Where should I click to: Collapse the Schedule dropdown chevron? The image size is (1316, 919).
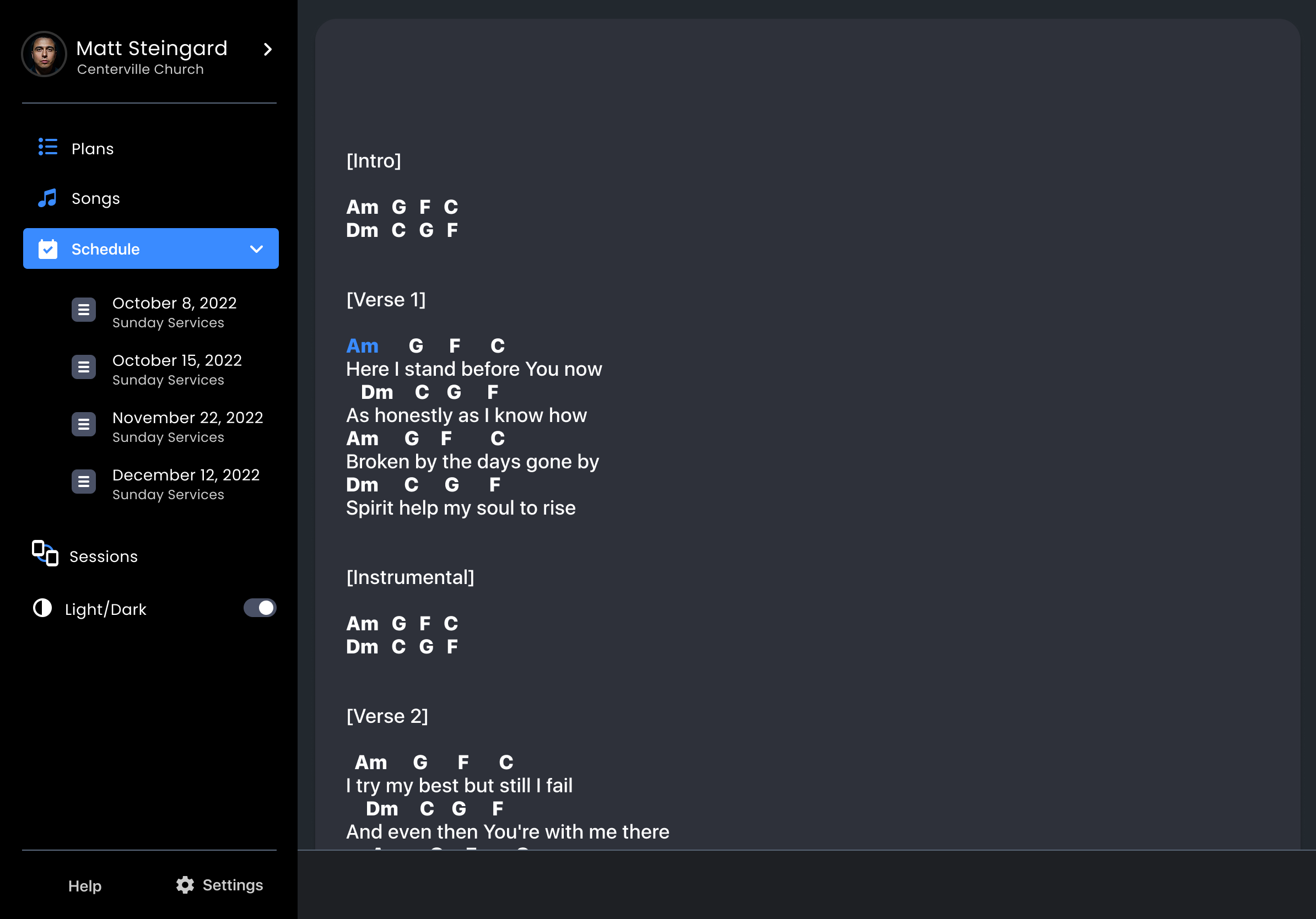[256, 248]
